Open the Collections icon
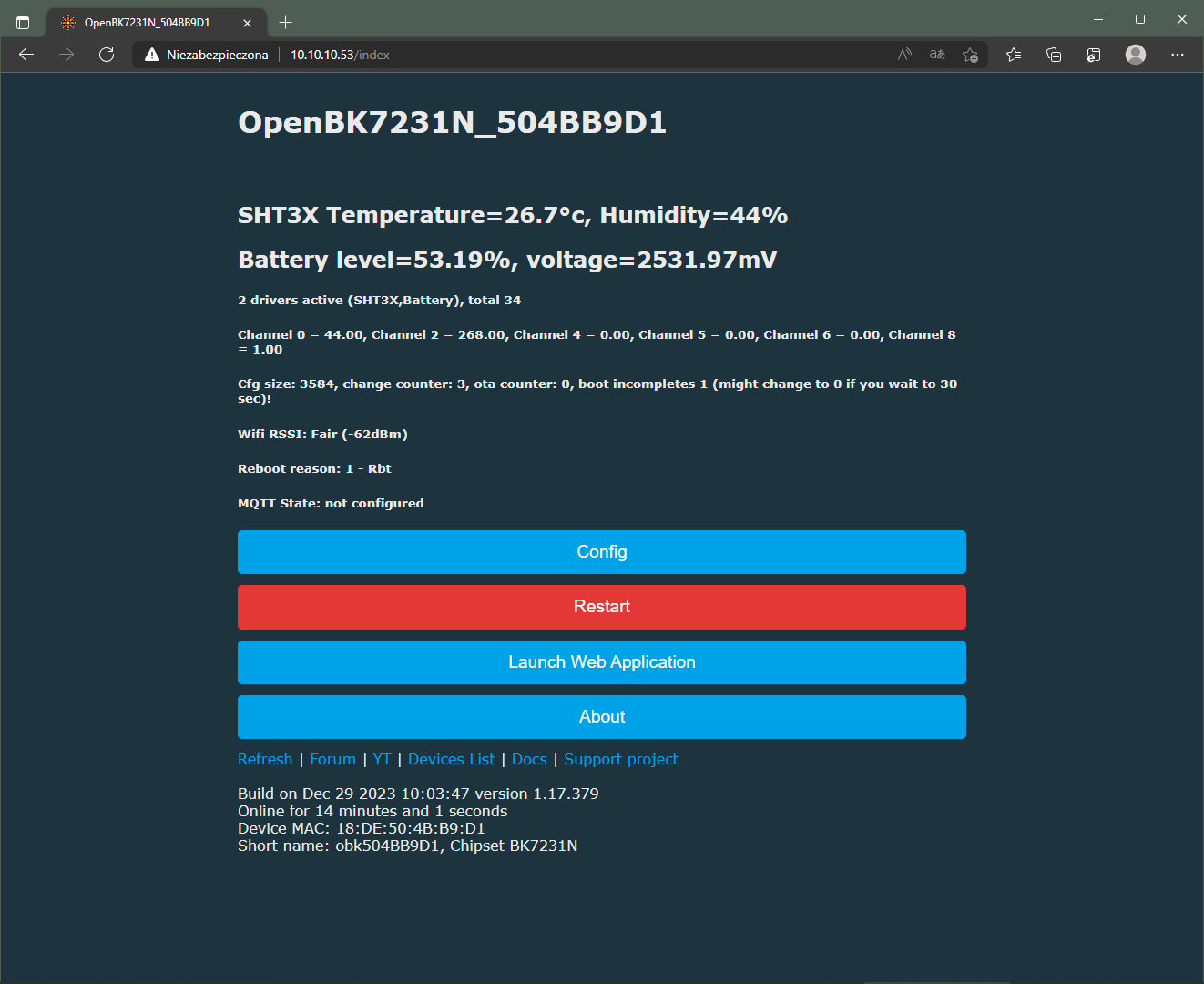Image resolution: width=1204 pixels, height=984 pixels. 1054,55
